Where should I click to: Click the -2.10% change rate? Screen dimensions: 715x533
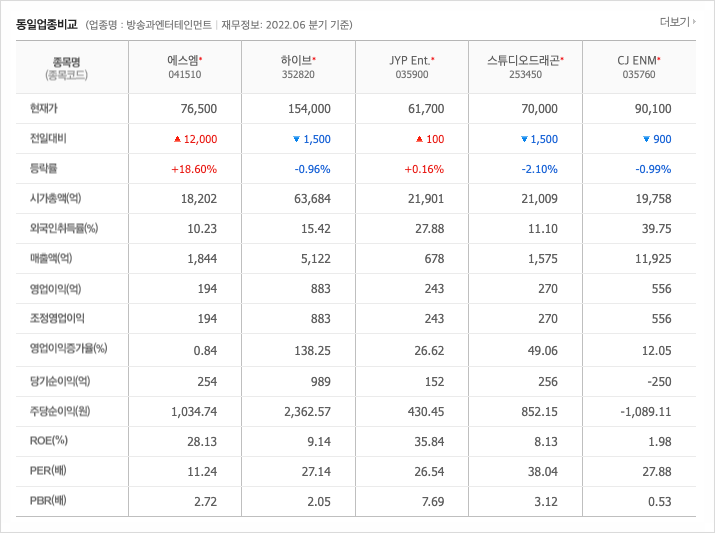click(539, 169)
